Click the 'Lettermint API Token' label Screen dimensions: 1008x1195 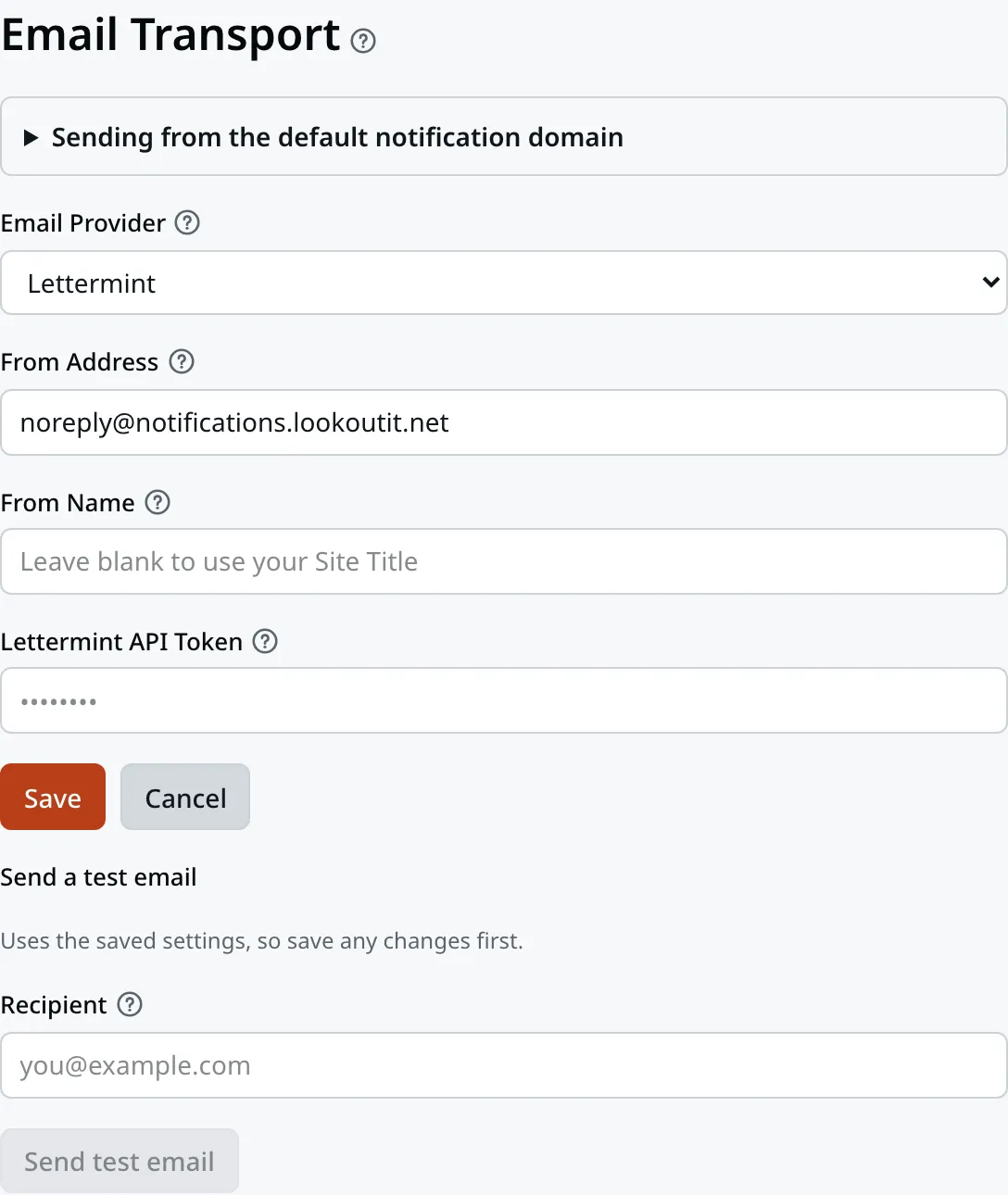pos(121,642)
